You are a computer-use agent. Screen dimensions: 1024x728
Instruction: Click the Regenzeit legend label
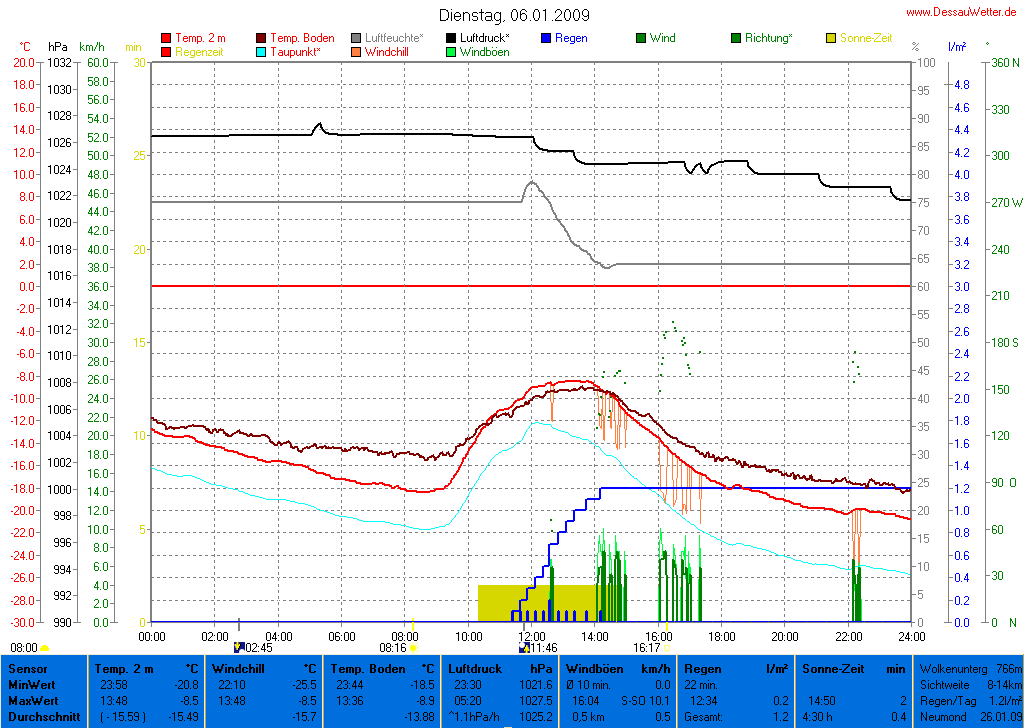[x=199, y=52]
